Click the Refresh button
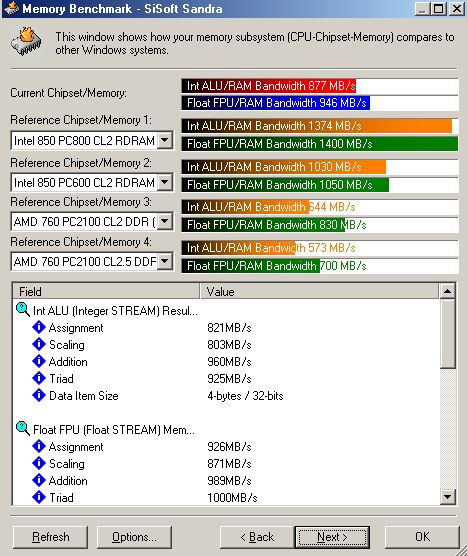 coord(50,537)
